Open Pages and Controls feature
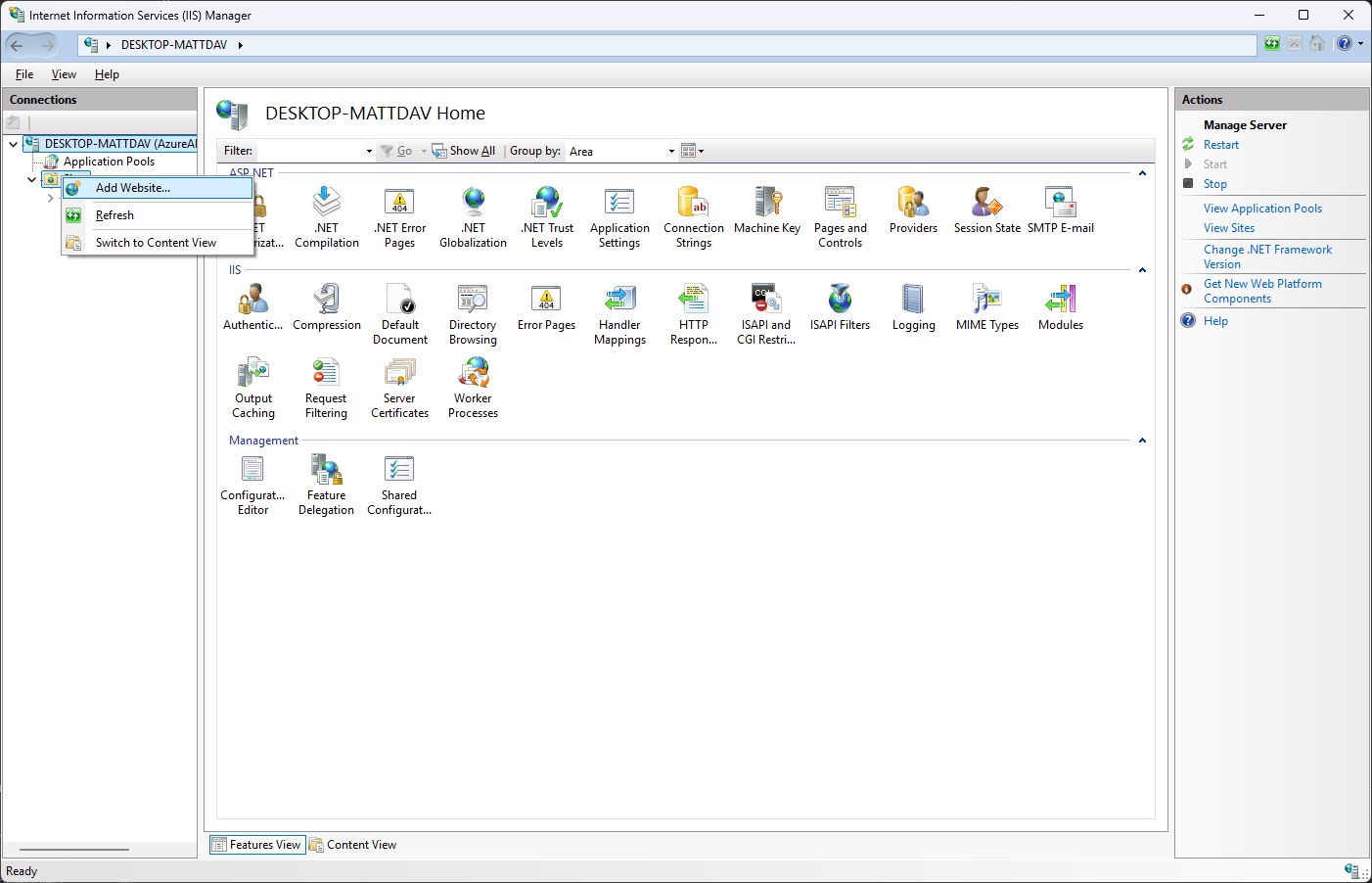Image resolution: width=1372 pixels, height=883 pixels. (841, 217)
